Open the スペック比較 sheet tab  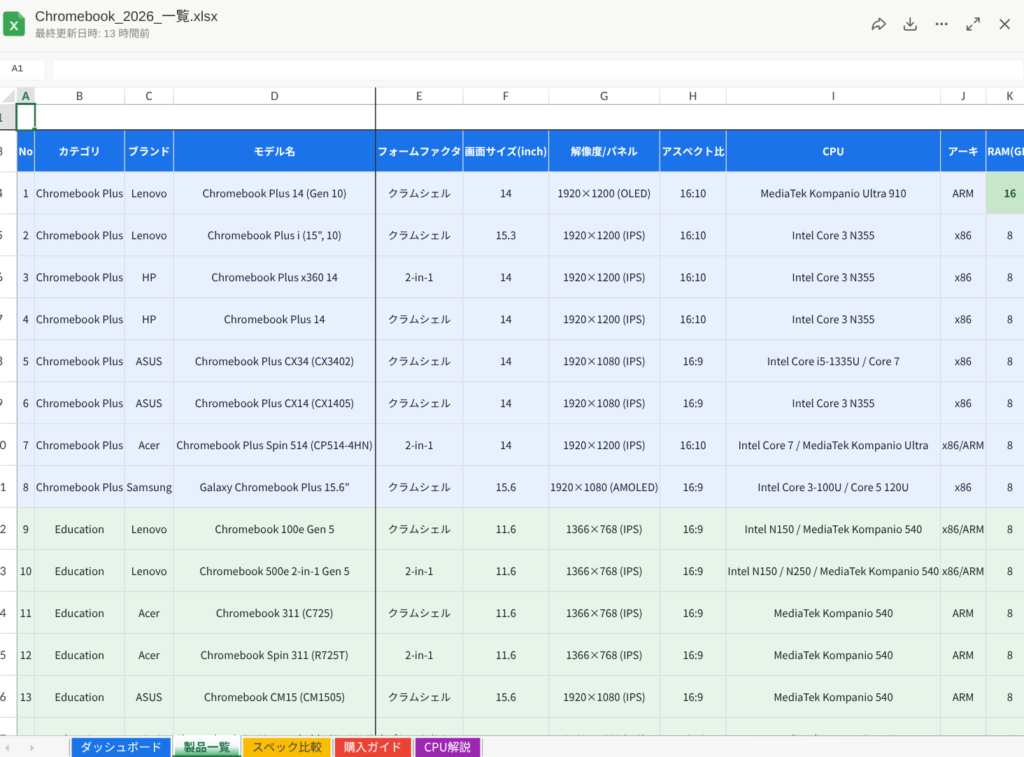tap(287, 747)
